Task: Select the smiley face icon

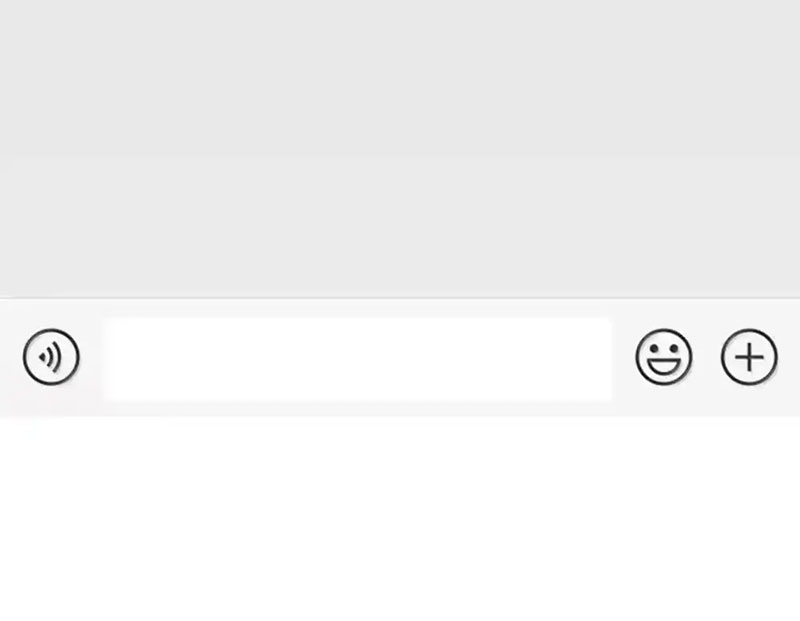Action: click(664, 357)
